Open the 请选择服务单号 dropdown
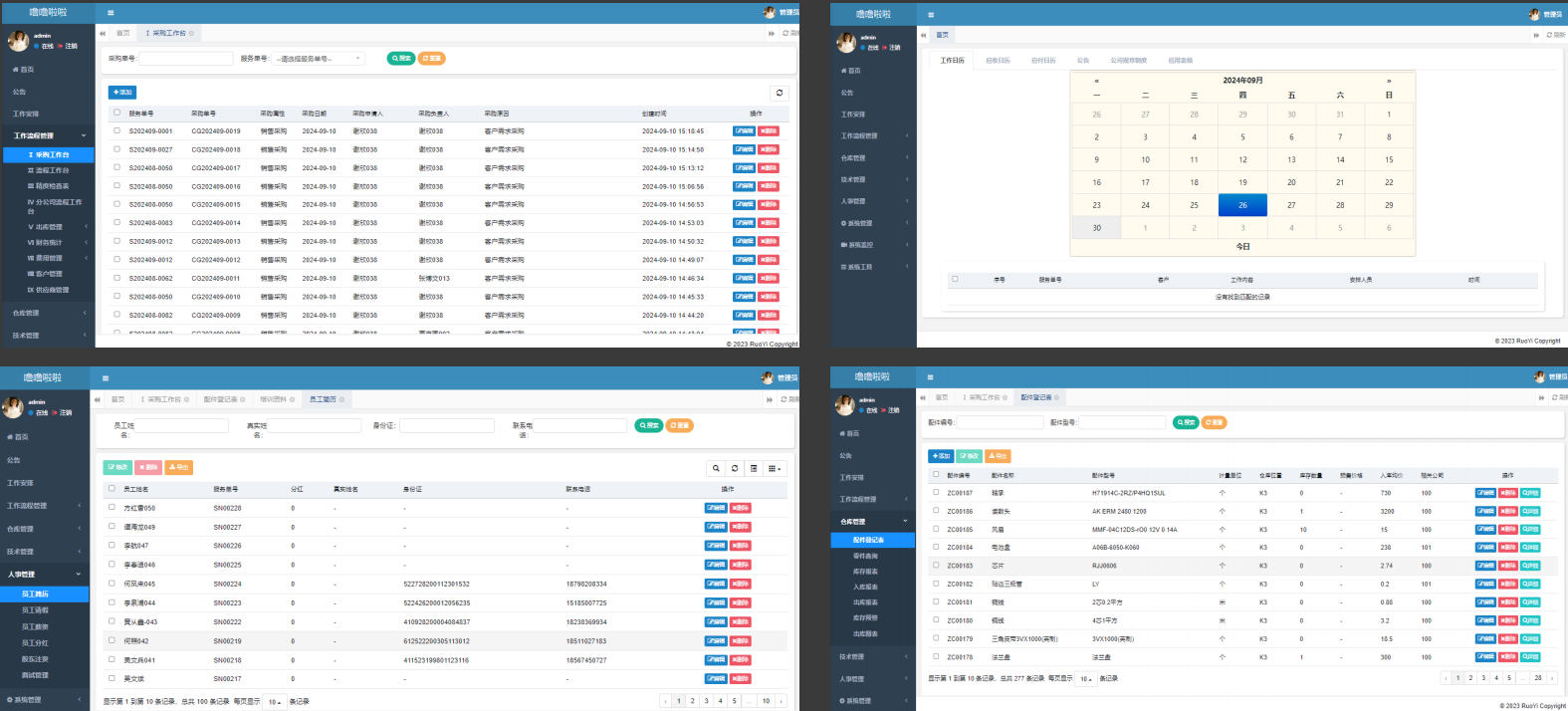1568x711 pixels. point(319,59)
